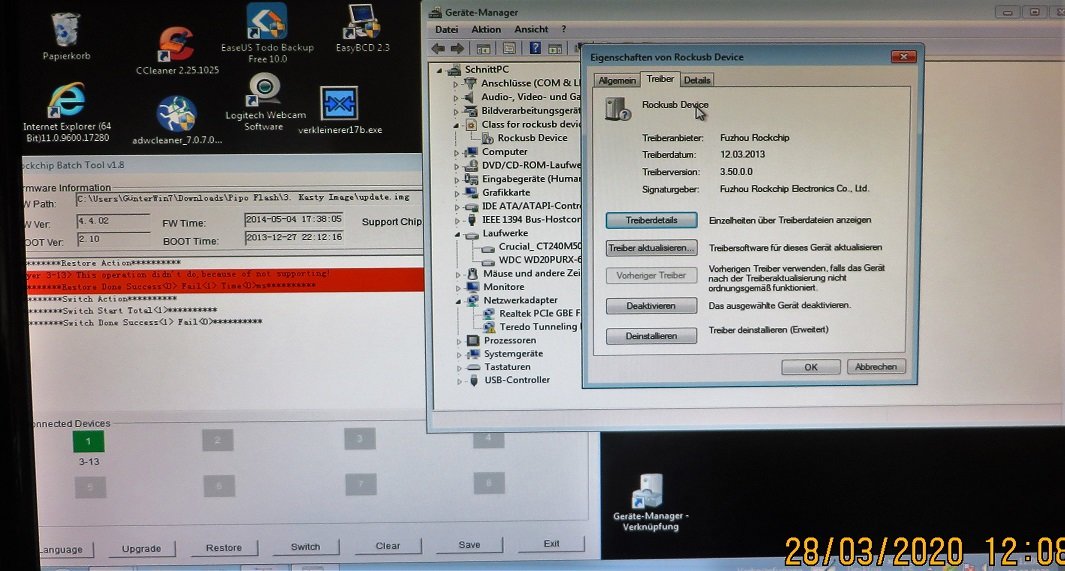Expand the Computer node

(x=456, y=152)
